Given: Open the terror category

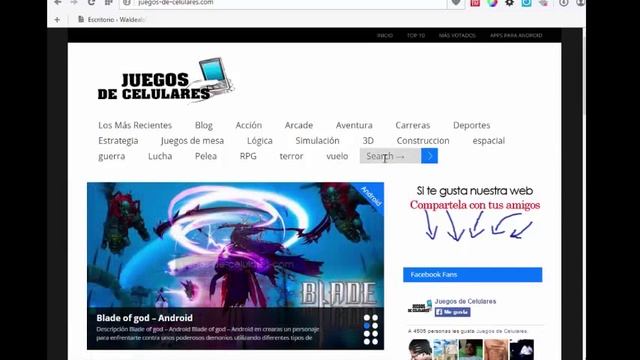Looking at the screenshot, I should pyautogui.click(x=291, y=156).
